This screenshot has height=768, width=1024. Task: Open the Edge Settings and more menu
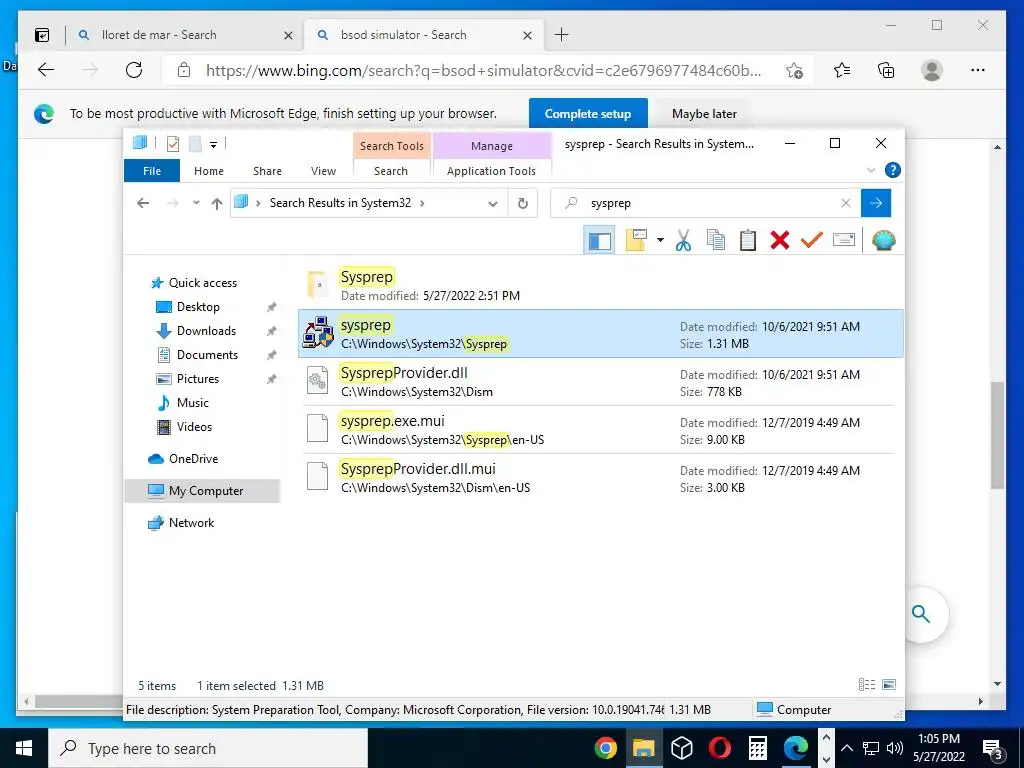(x=977, y=70)
